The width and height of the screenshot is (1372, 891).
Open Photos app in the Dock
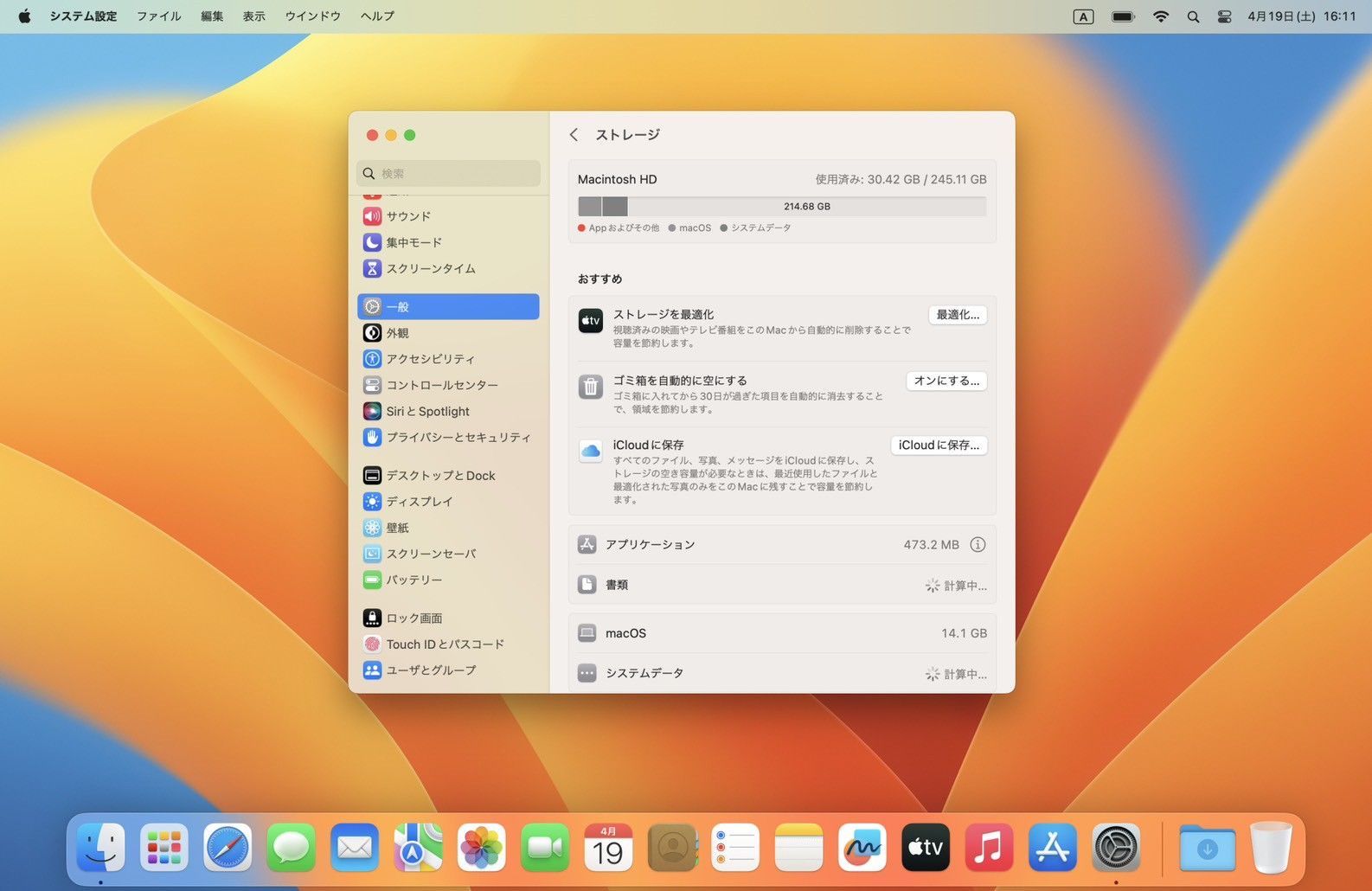481,847
